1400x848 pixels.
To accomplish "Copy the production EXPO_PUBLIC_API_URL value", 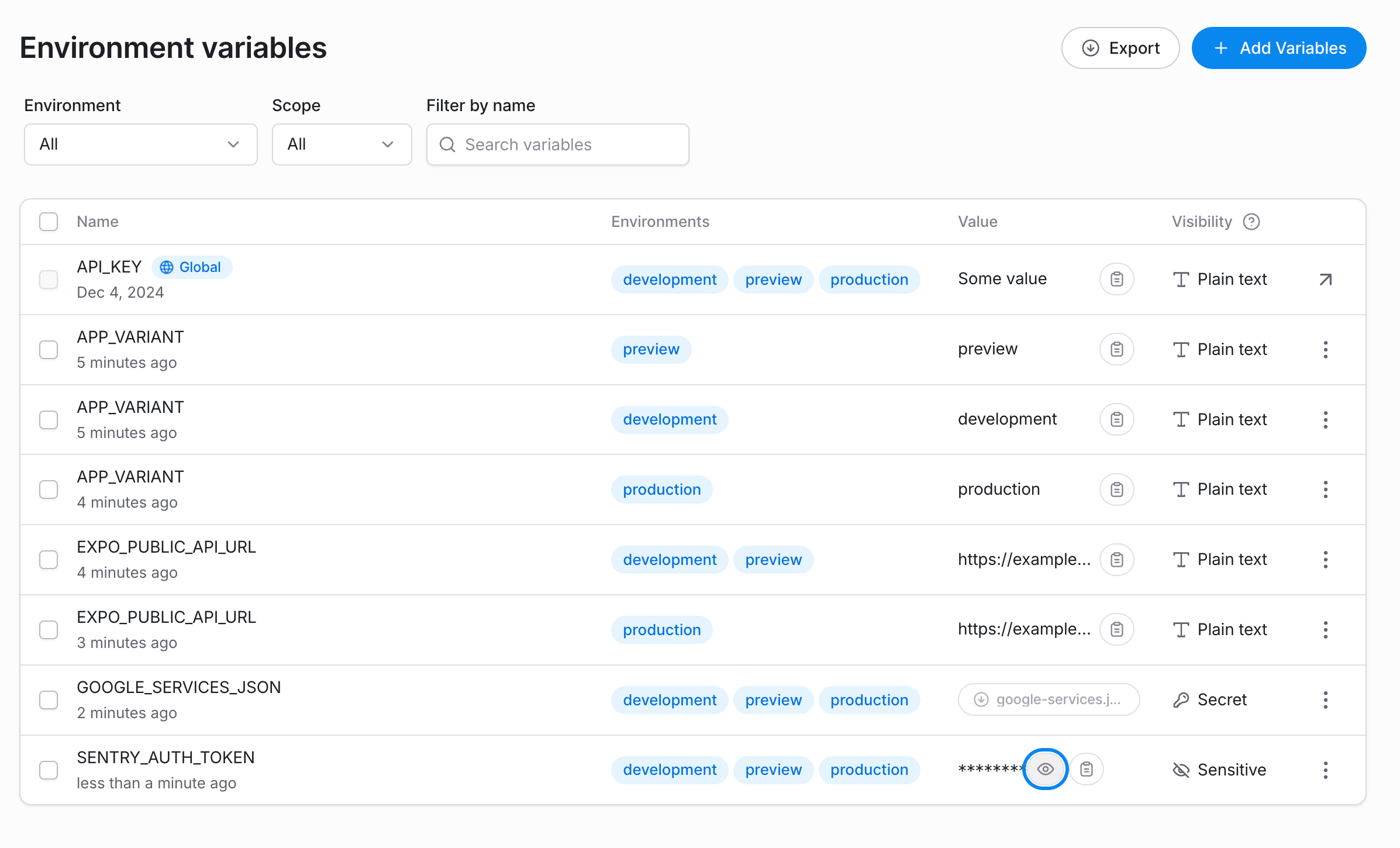I will 1116,629.
